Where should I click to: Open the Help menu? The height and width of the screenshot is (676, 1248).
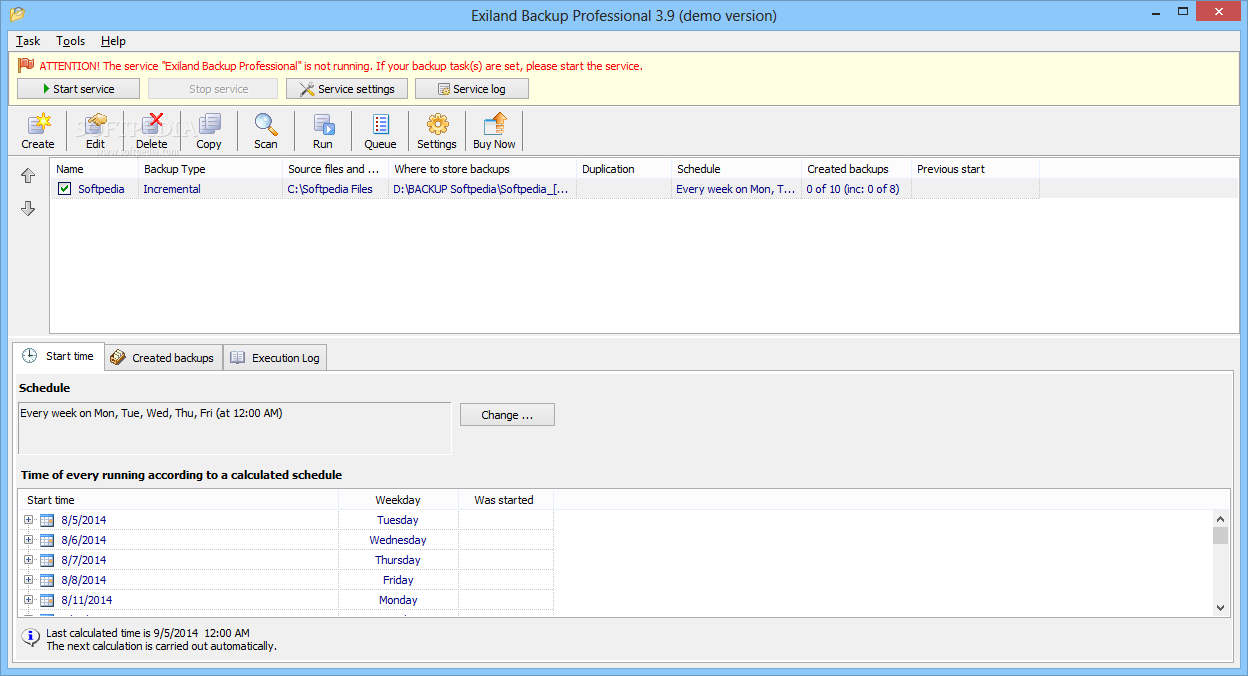pyautogui.click(x=113, y=41)
